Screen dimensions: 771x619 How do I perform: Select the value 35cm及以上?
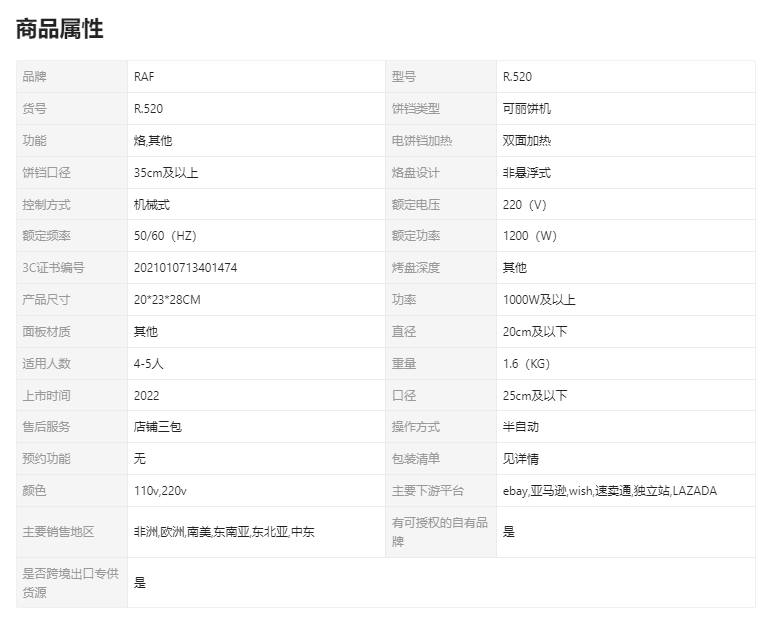pos(166,173)
